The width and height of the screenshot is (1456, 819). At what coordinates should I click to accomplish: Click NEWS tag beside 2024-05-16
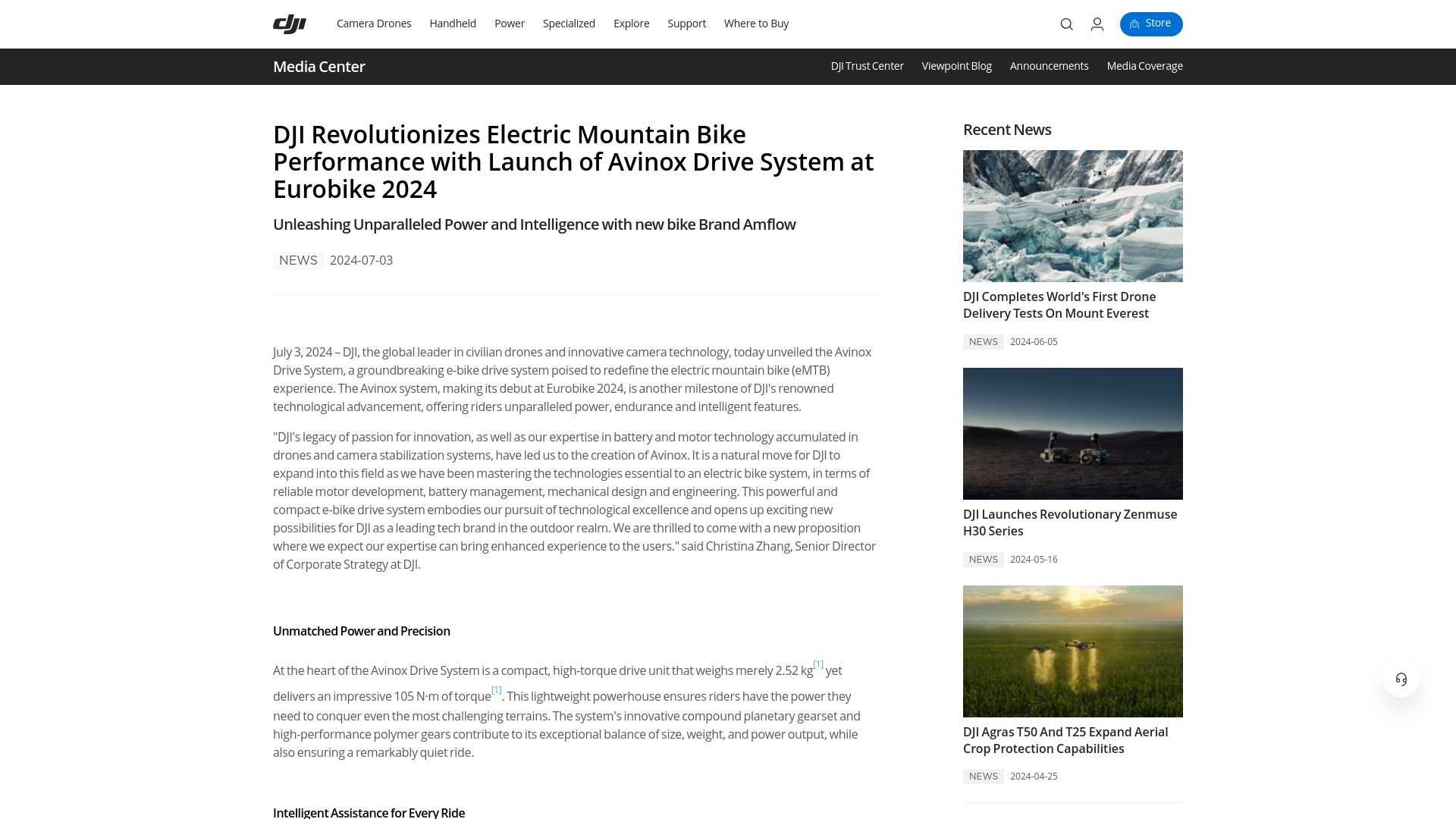pos(983,560)
